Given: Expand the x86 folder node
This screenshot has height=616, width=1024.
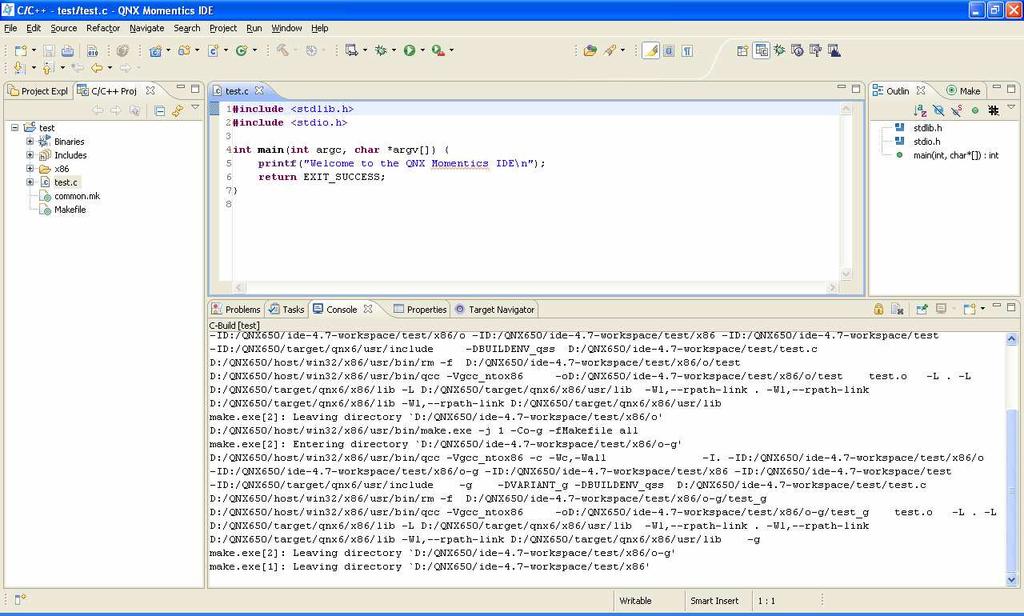Looking at the screenshot, I should click(29, 169).
